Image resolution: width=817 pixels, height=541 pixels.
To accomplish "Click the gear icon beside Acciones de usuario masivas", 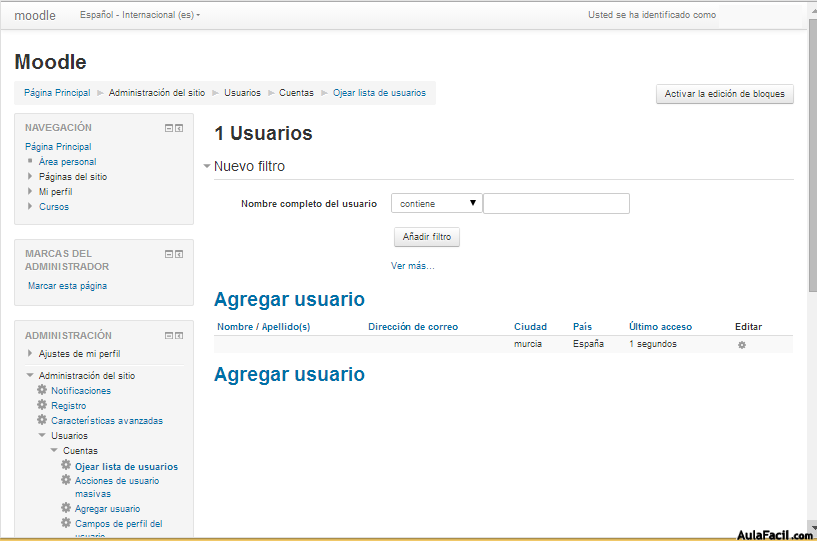I will point(66,479).
